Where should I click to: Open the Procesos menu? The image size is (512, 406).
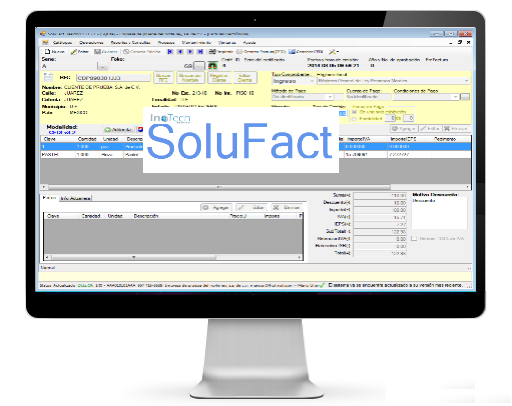166,43
